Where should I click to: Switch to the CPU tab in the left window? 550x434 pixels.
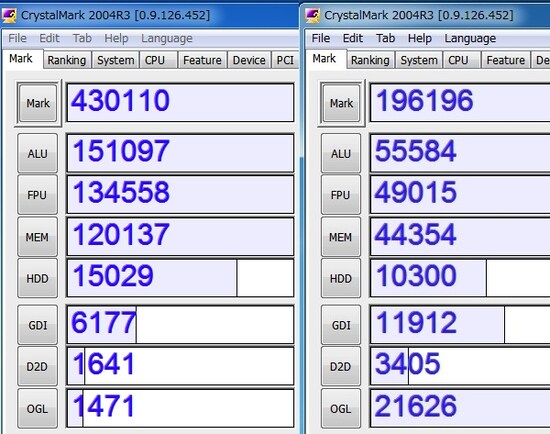[158, 60]
